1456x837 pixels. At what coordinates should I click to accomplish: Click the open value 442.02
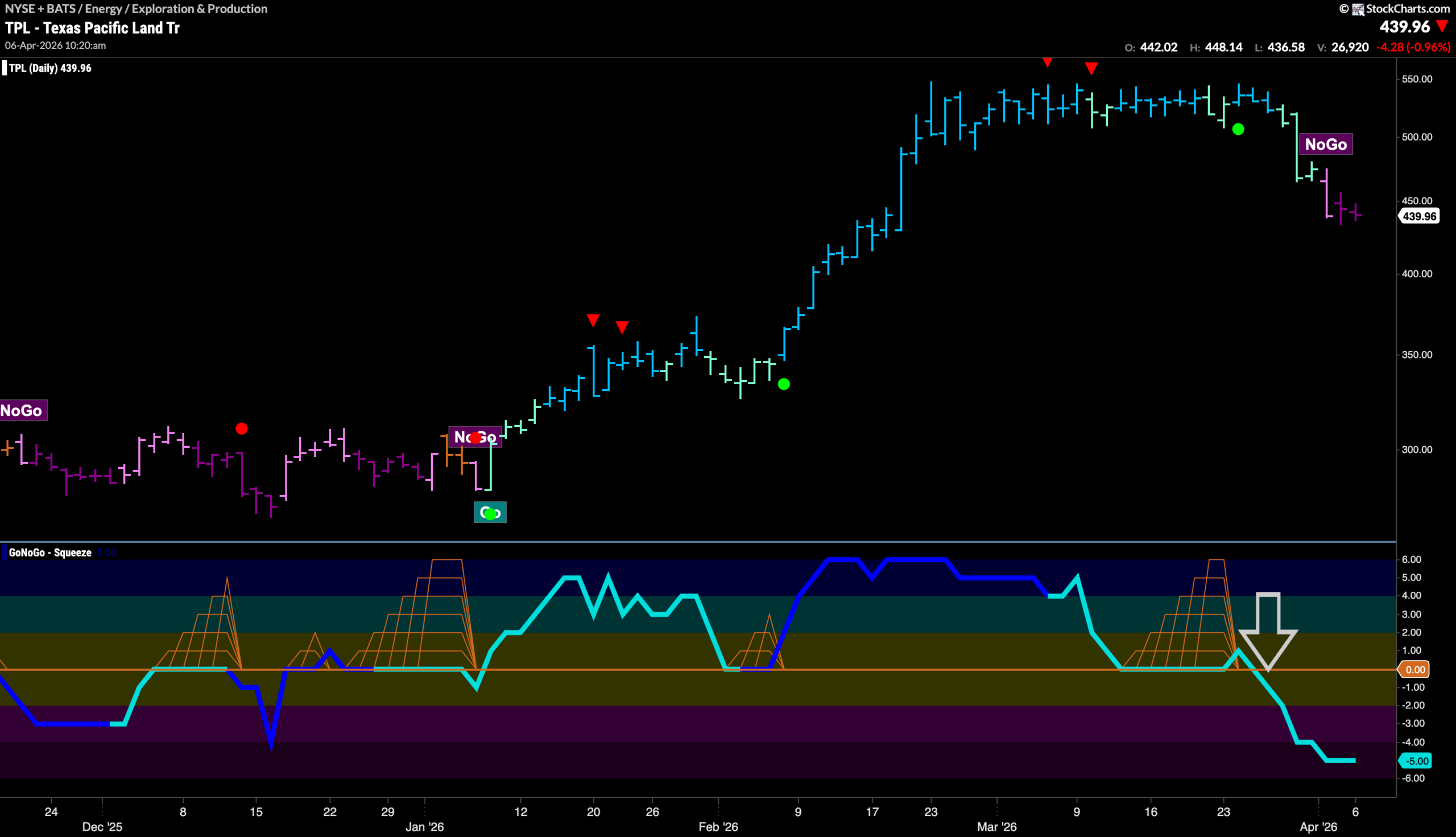pyautogui.click(x=1159, y=47)
